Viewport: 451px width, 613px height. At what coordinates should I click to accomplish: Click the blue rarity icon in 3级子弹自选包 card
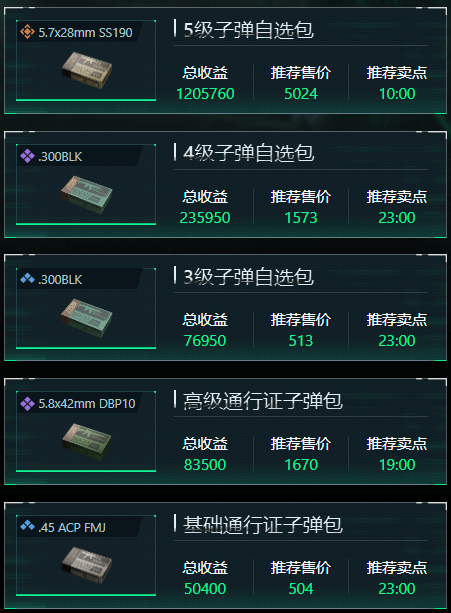click(27, 279)
